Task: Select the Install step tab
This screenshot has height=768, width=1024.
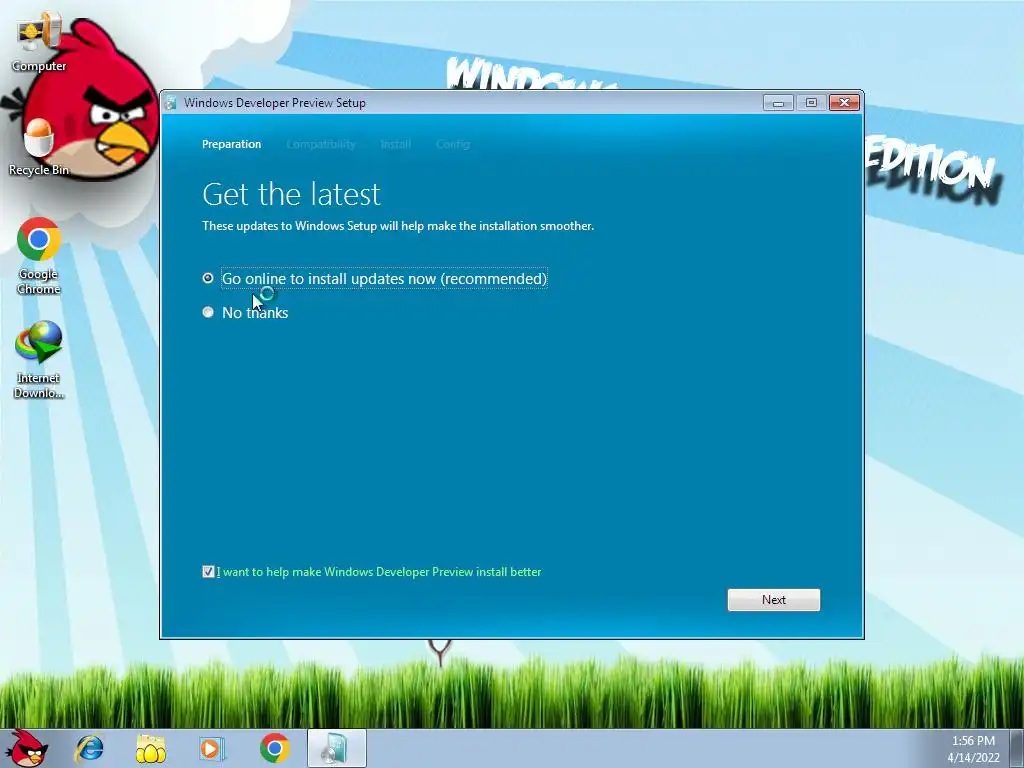Action: tap(396, 144)
